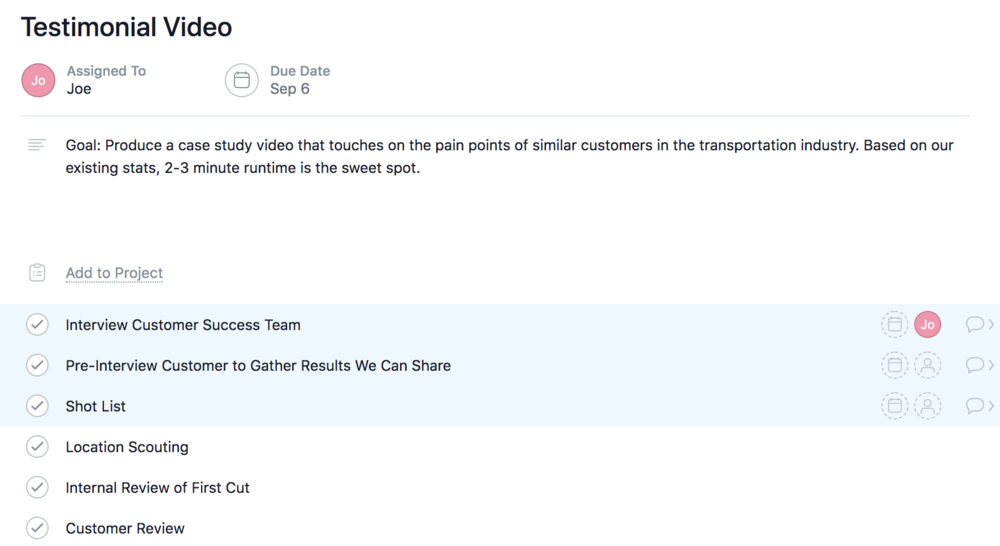The height and width of the screenshot is (546, 1000).
Task: Open calendar icon on Shot List subtask
Action: pyautogui.click(x=895, y=406)
